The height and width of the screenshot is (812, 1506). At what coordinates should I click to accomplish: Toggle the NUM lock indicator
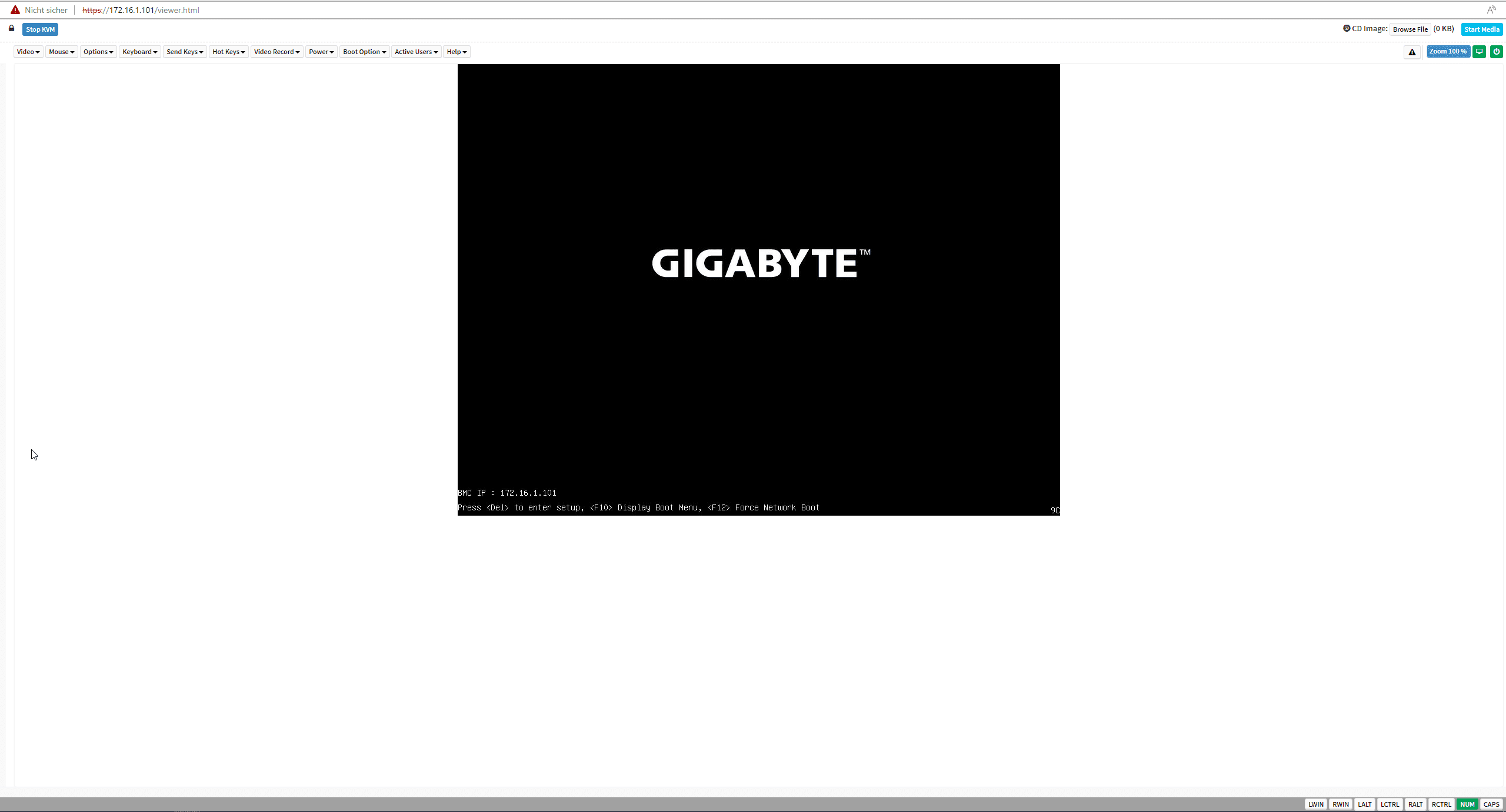point(1467,804)
